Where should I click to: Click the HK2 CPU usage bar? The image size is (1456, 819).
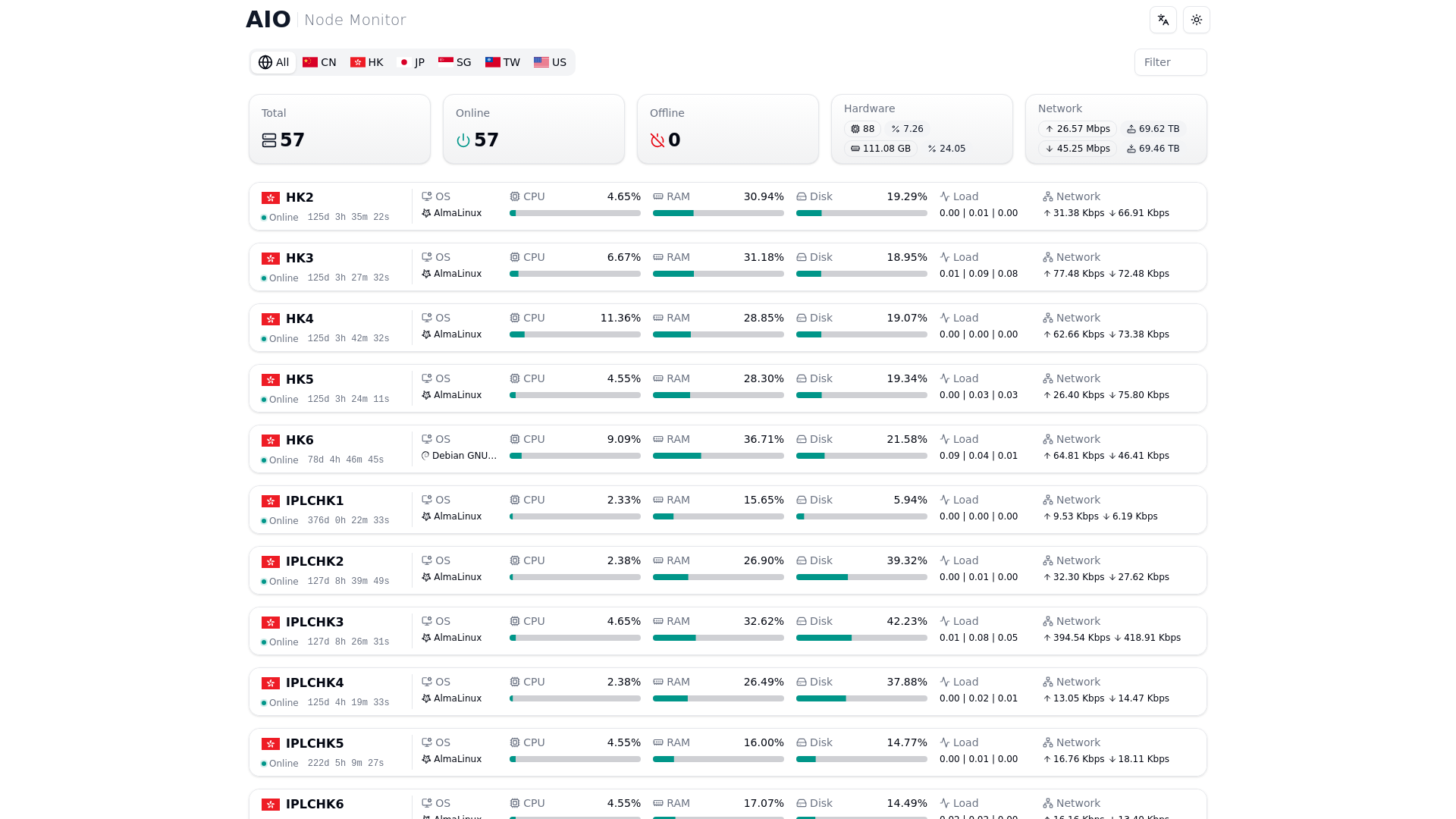coord(575,213)
